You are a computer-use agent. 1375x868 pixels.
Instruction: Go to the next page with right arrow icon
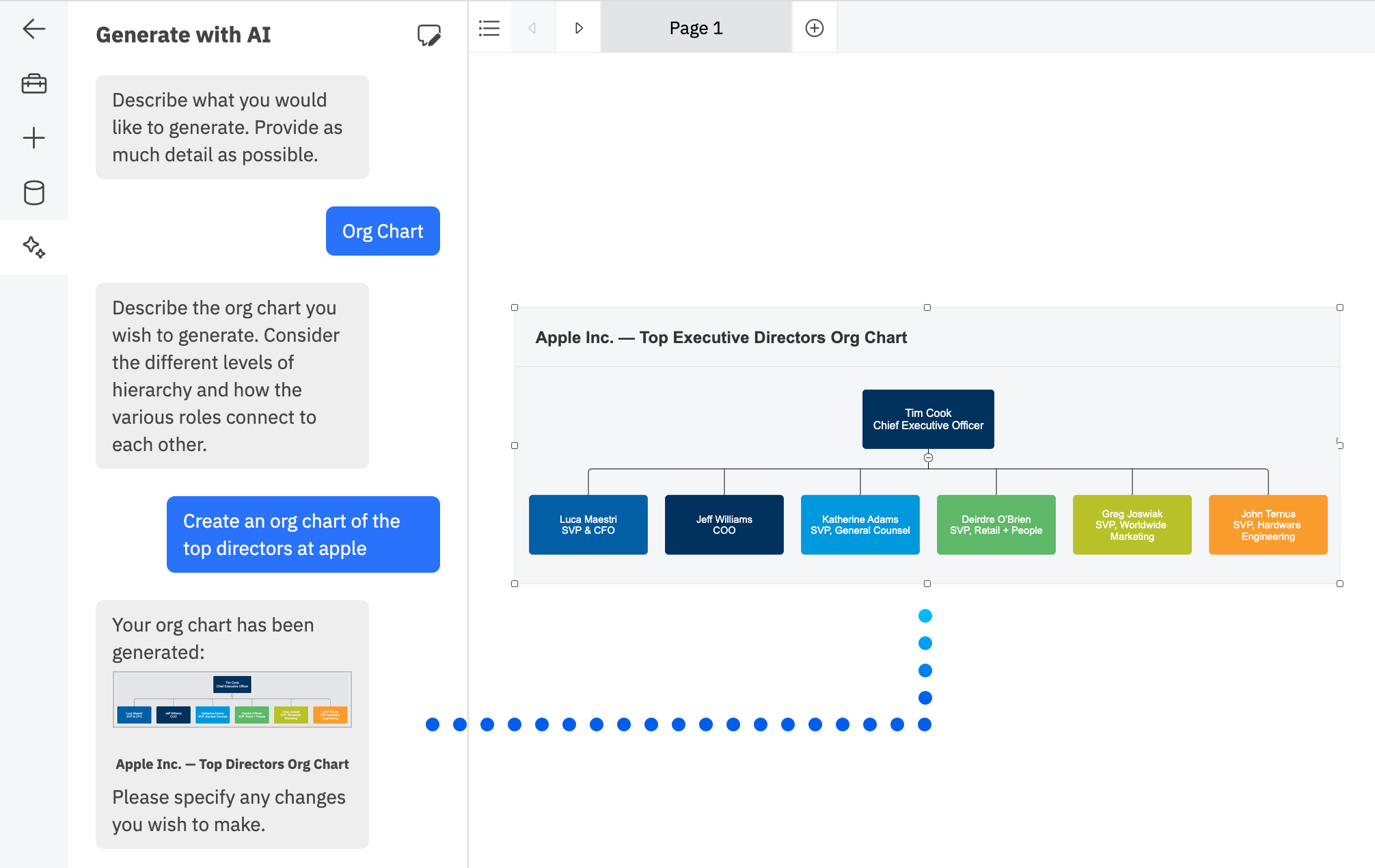(578, 27)
